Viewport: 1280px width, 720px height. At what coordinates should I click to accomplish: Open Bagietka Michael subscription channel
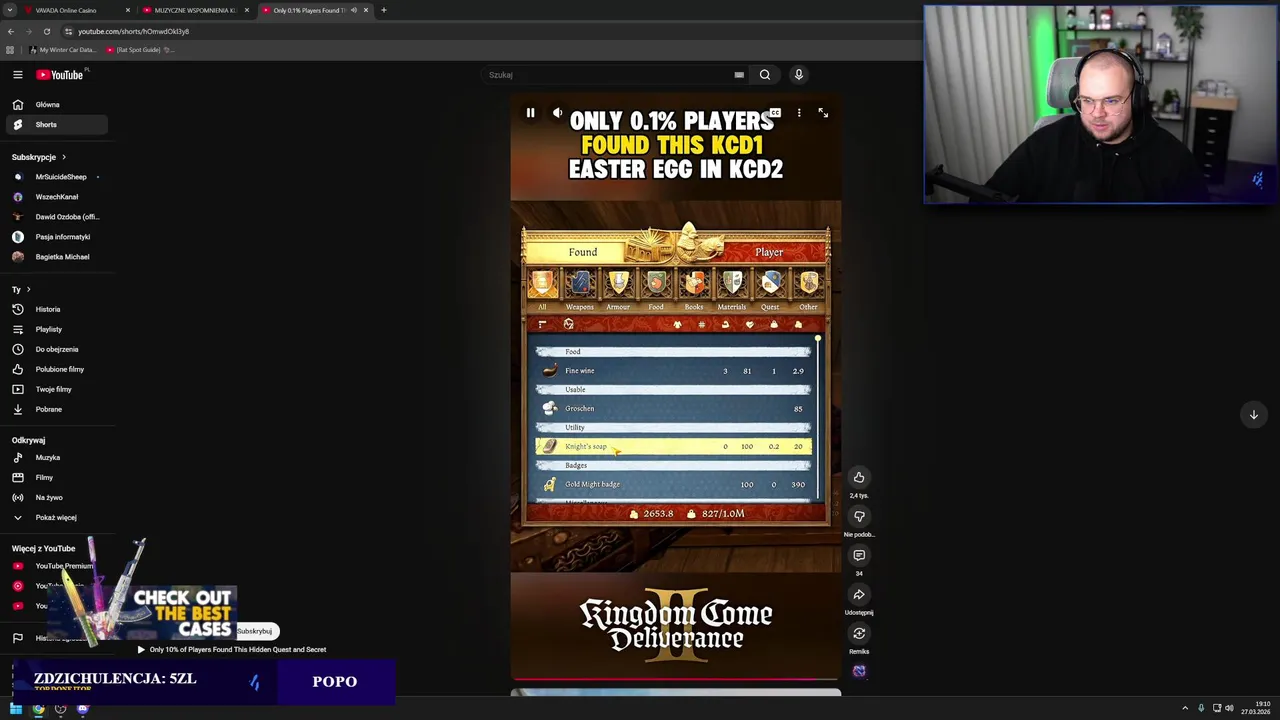(56, 257)
